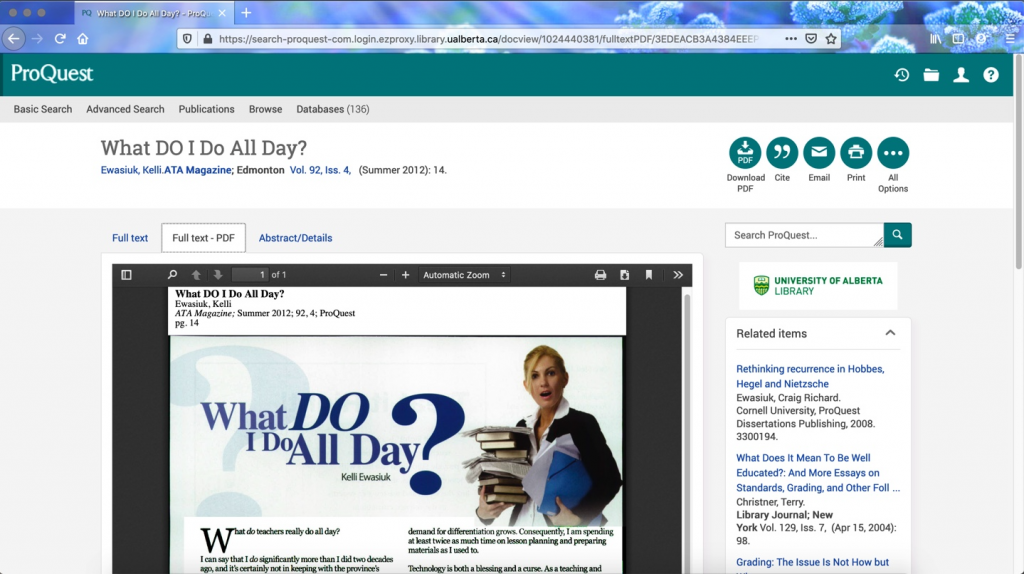This screenshot has width=1024, height=574.
Task: Select the Full text - PDF tab
Action: pyautogui.click(x=203, y=238)
